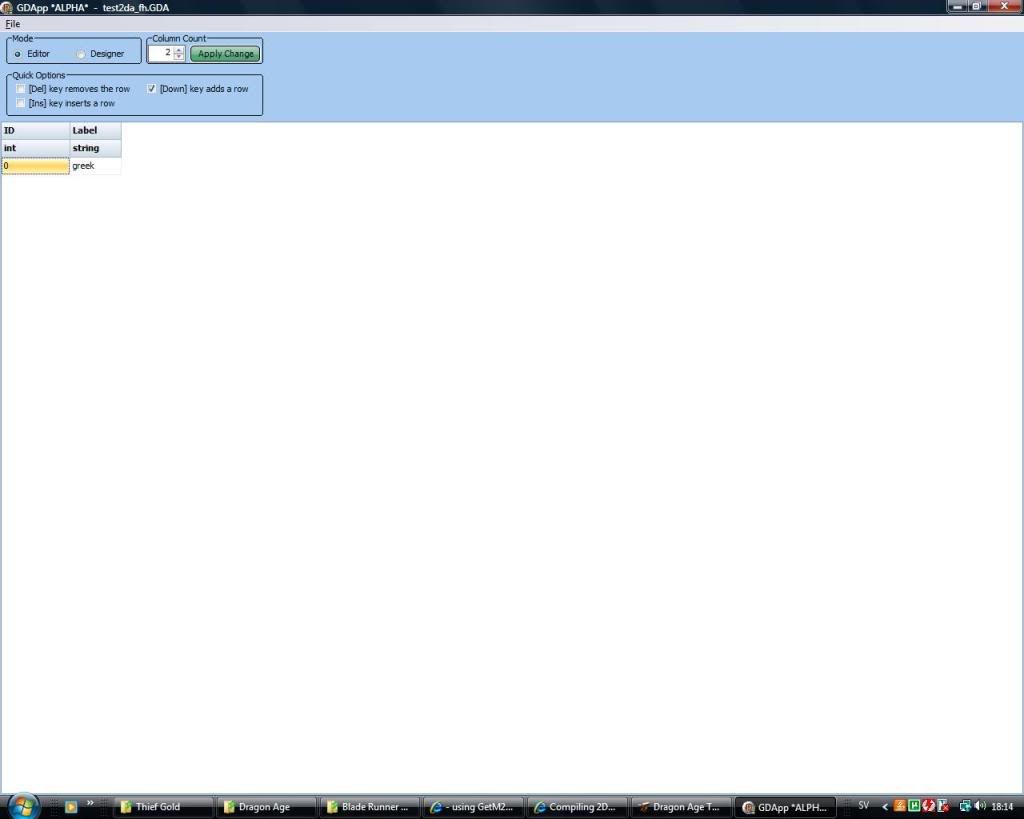This screenshot has width=1024, height=819.
Task: Increase Column Count with the up arrow
Action: point(179,50)
